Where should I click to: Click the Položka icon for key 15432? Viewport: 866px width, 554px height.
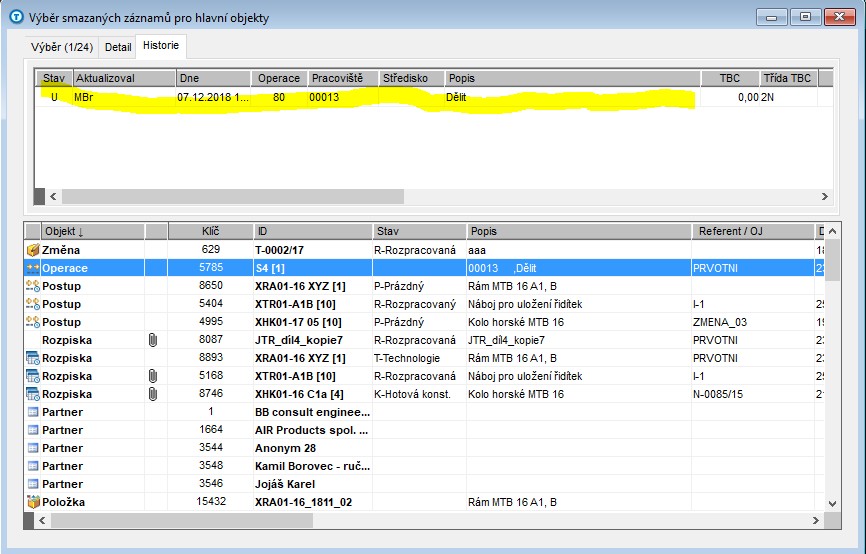(x=32, y=502)
